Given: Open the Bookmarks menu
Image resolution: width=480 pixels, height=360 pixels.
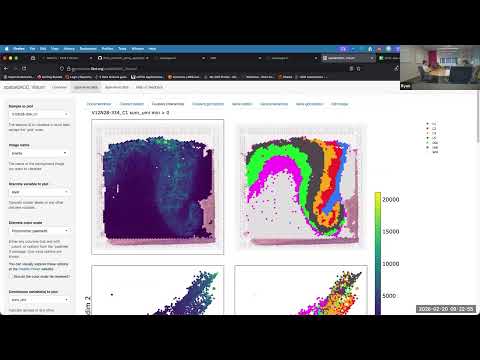Looking at the screenshot, I should 88,49.
